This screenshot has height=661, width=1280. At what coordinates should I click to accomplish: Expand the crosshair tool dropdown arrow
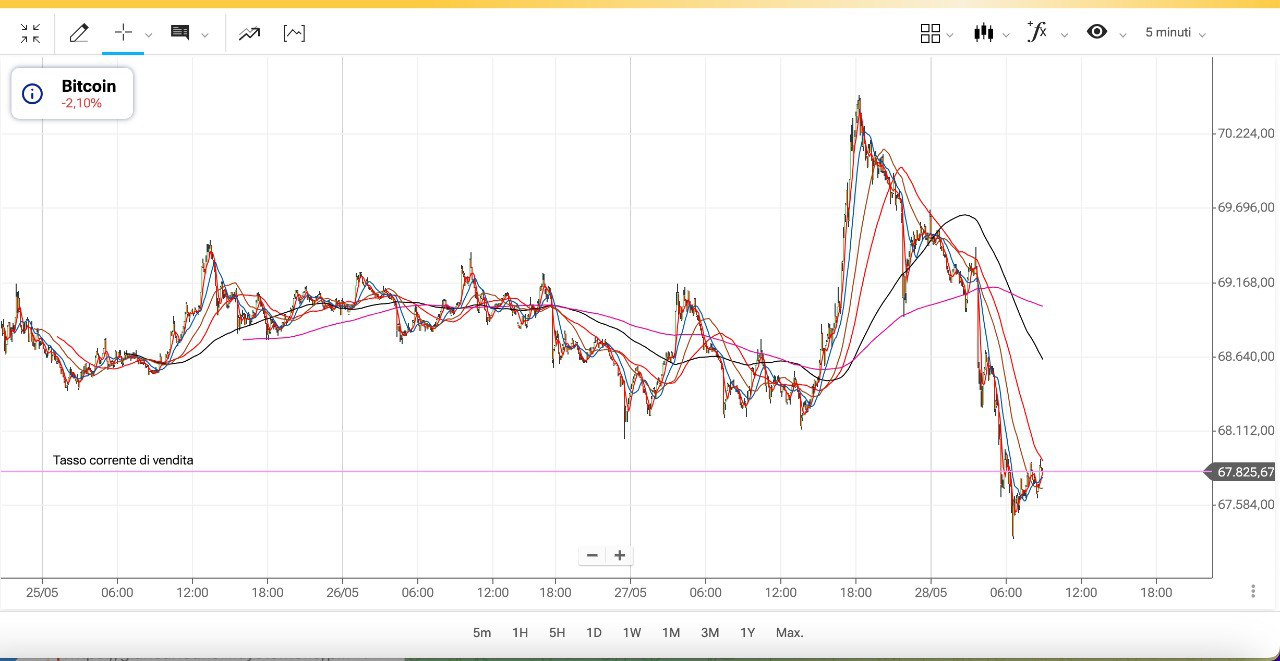pos(149,34)
